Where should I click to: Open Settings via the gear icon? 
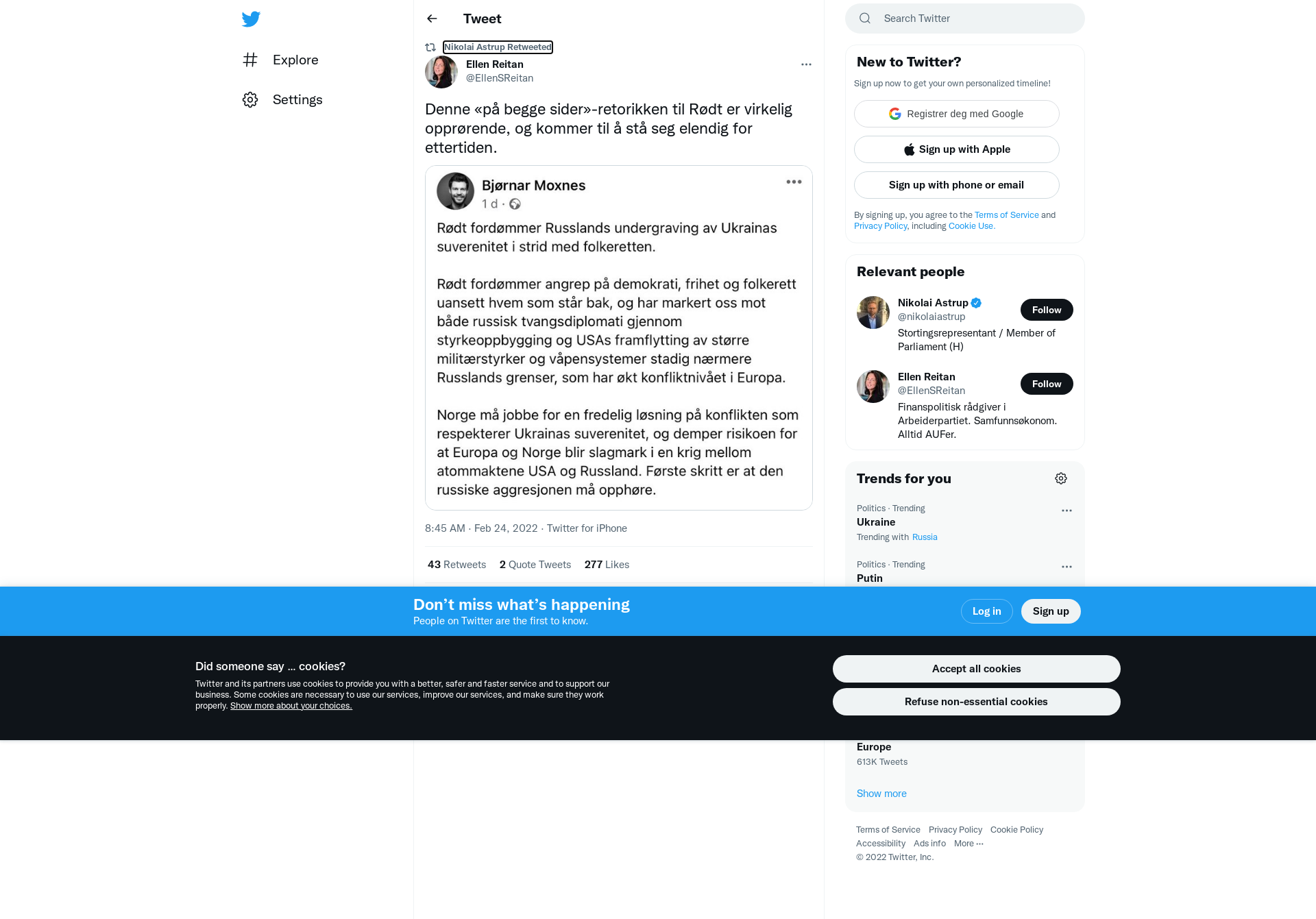250,99
